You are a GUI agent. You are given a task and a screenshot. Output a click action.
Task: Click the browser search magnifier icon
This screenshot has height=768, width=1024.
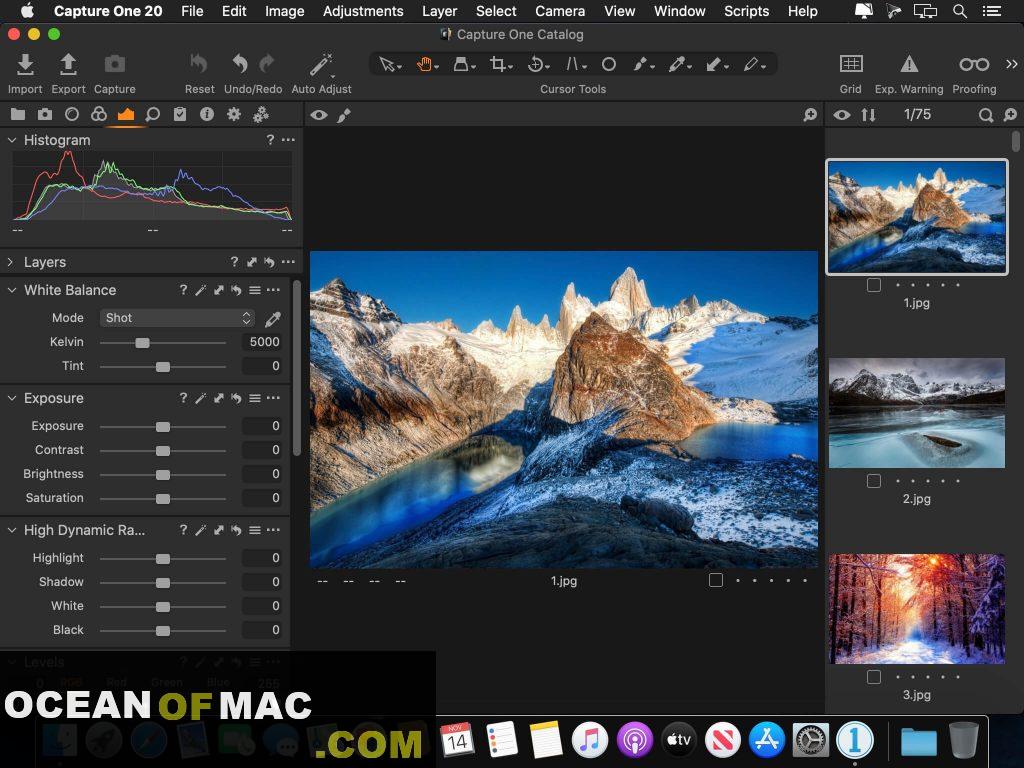click(x=985, y=116)
